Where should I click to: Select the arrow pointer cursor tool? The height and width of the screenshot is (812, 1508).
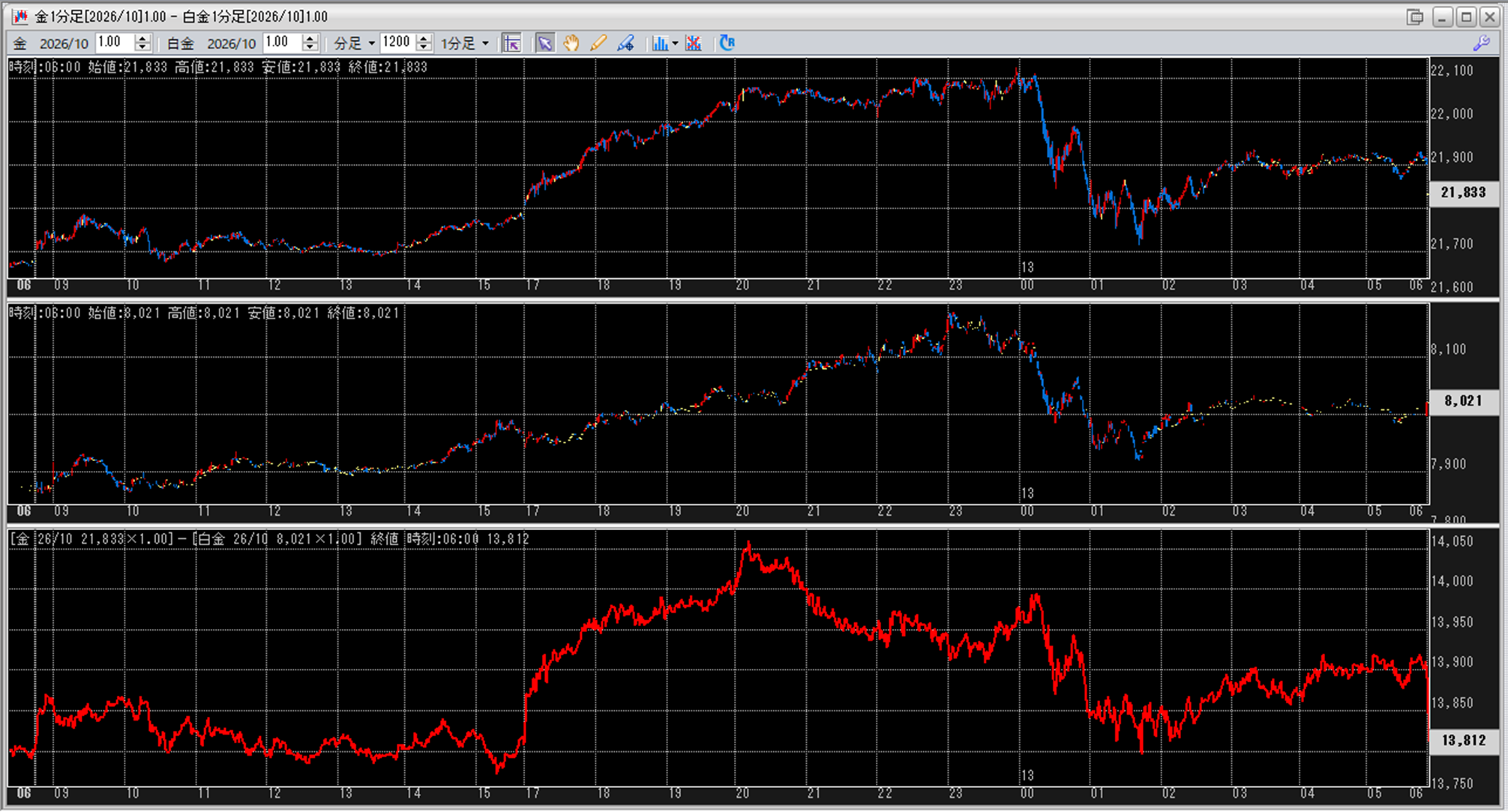pos(545,43)
